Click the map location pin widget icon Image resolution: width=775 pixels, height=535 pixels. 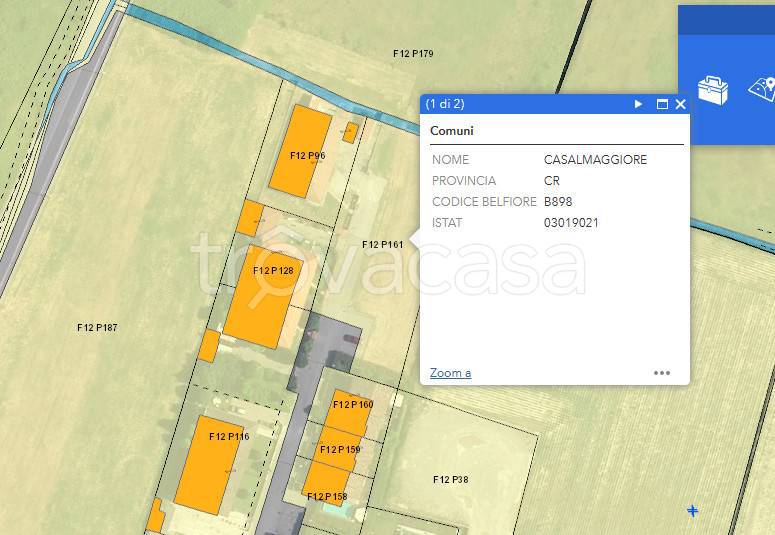coord(764,90)
